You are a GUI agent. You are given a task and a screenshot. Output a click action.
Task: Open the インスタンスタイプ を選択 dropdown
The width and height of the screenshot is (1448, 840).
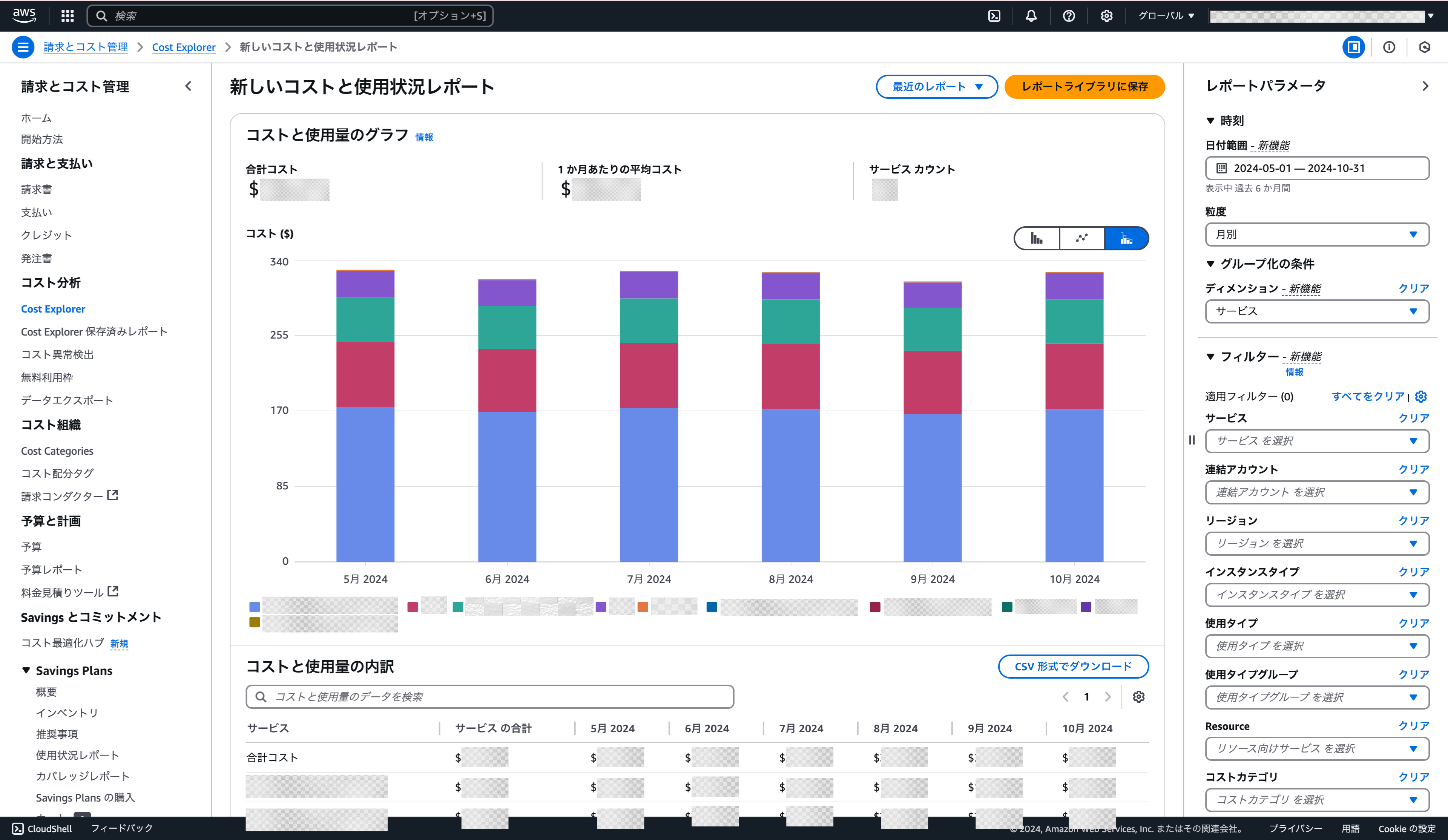point(1317,595)
